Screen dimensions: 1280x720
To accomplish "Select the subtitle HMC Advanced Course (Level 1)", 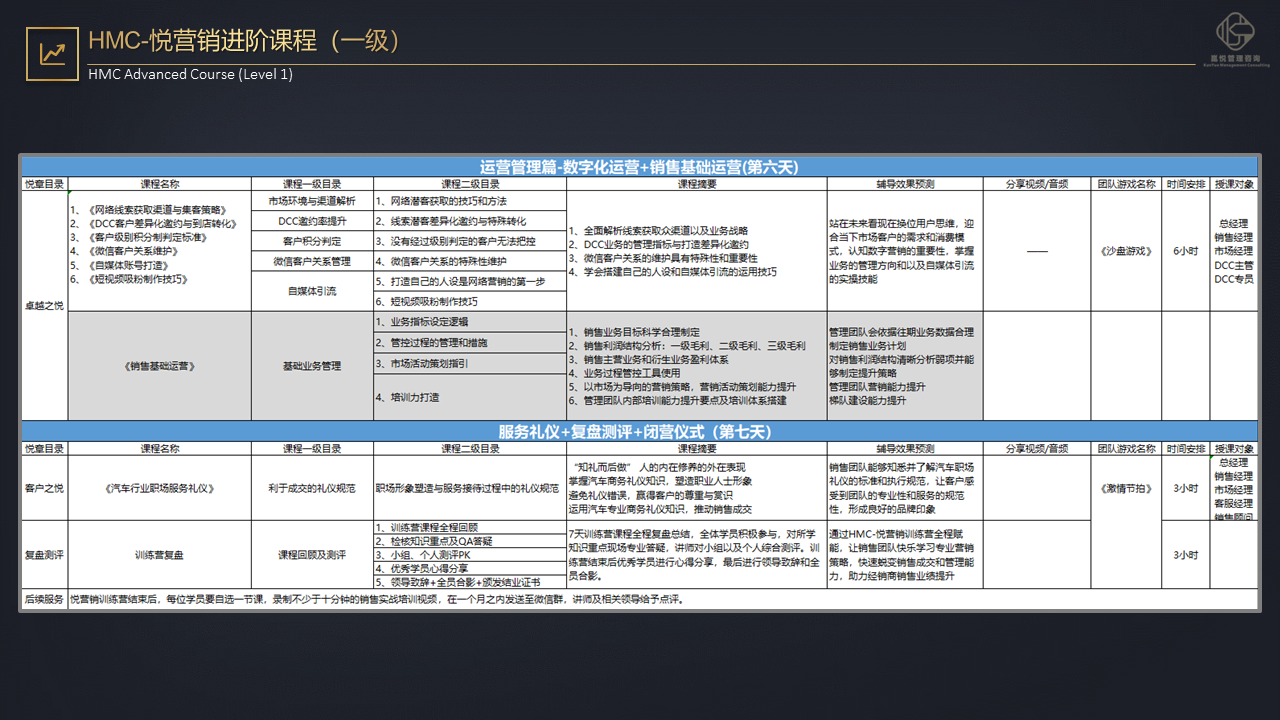I will [x=190, y=74].
